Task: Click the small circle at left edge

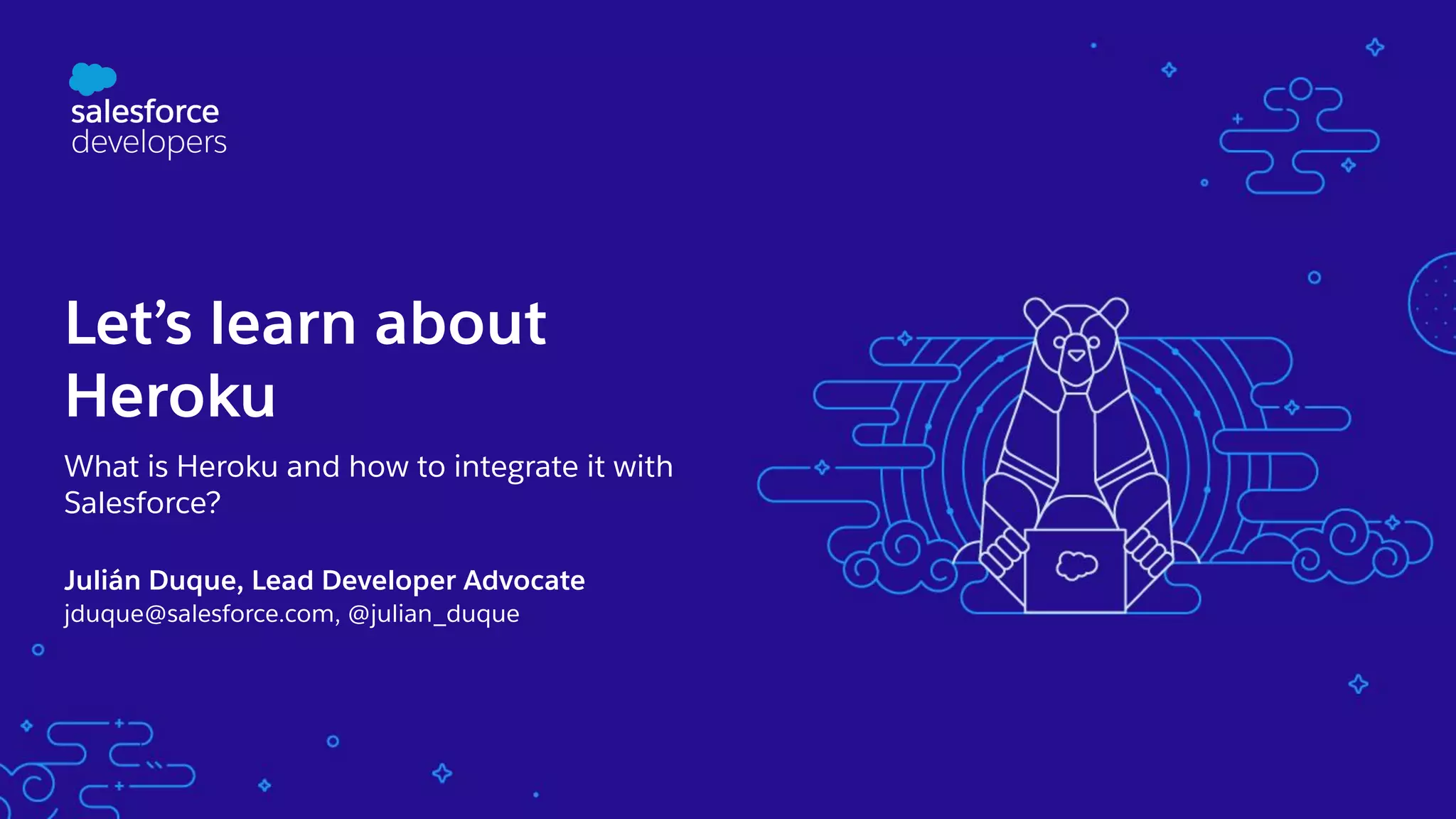Action: (38, 650)
